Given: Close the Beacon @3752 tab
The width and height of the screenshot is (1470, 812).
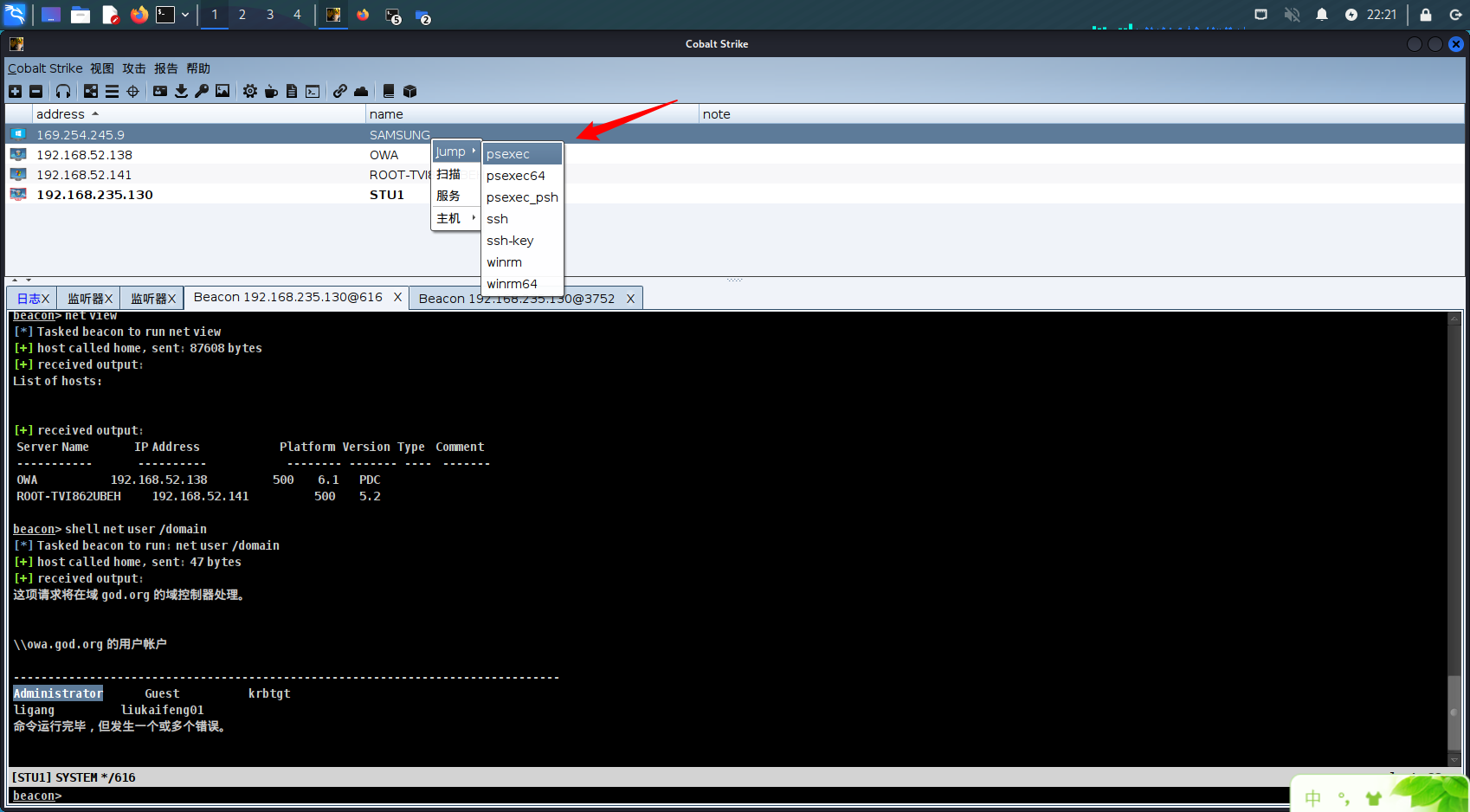Looking at the screenshot, I should pos(630,299).
